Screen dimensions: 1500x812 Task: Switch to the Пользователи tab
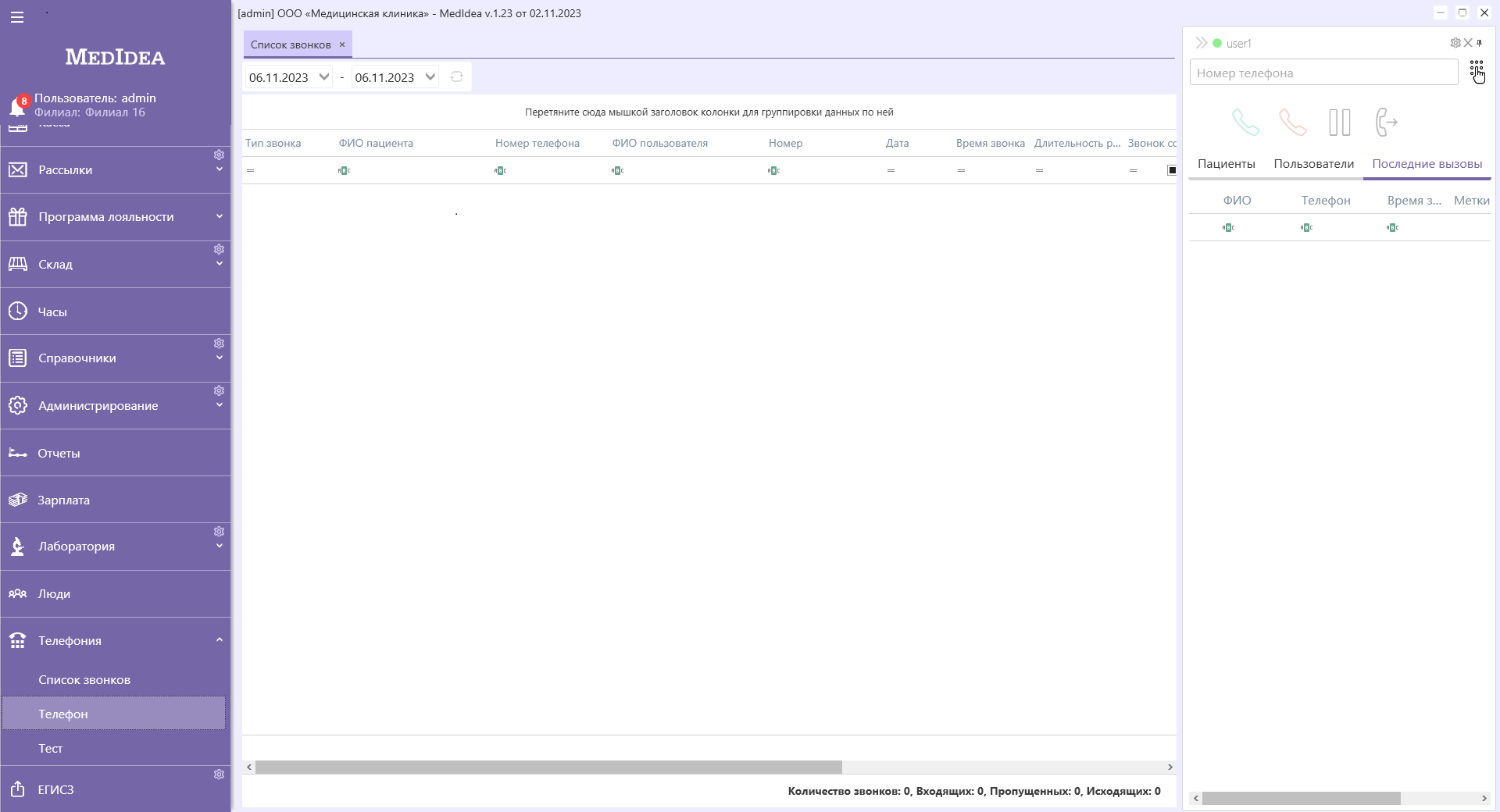(x=1313, y=164)
